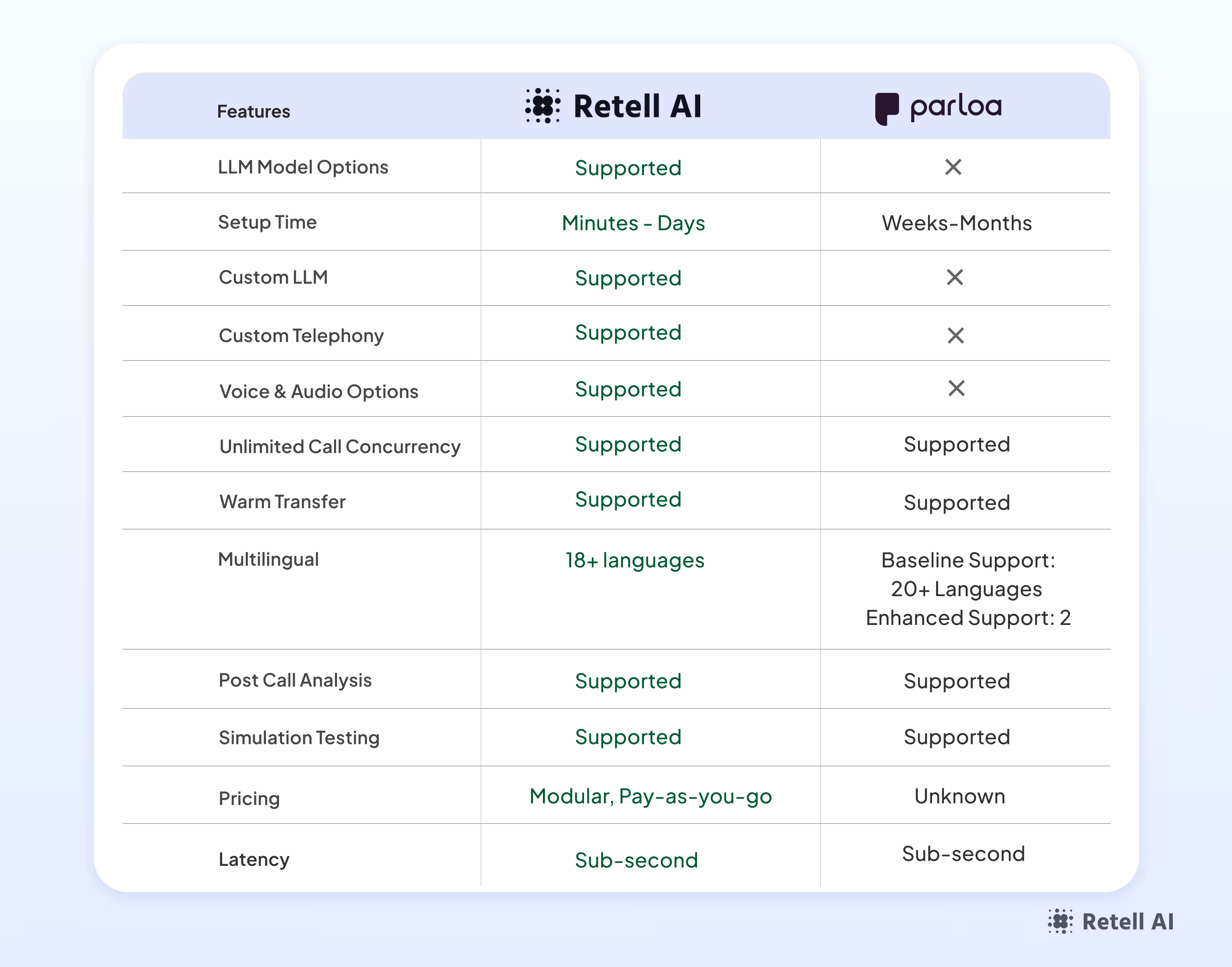The width and height of the screenshot is (1232, 967).
Task: Select the 18+ languages cell
Action: click(634, 560)
